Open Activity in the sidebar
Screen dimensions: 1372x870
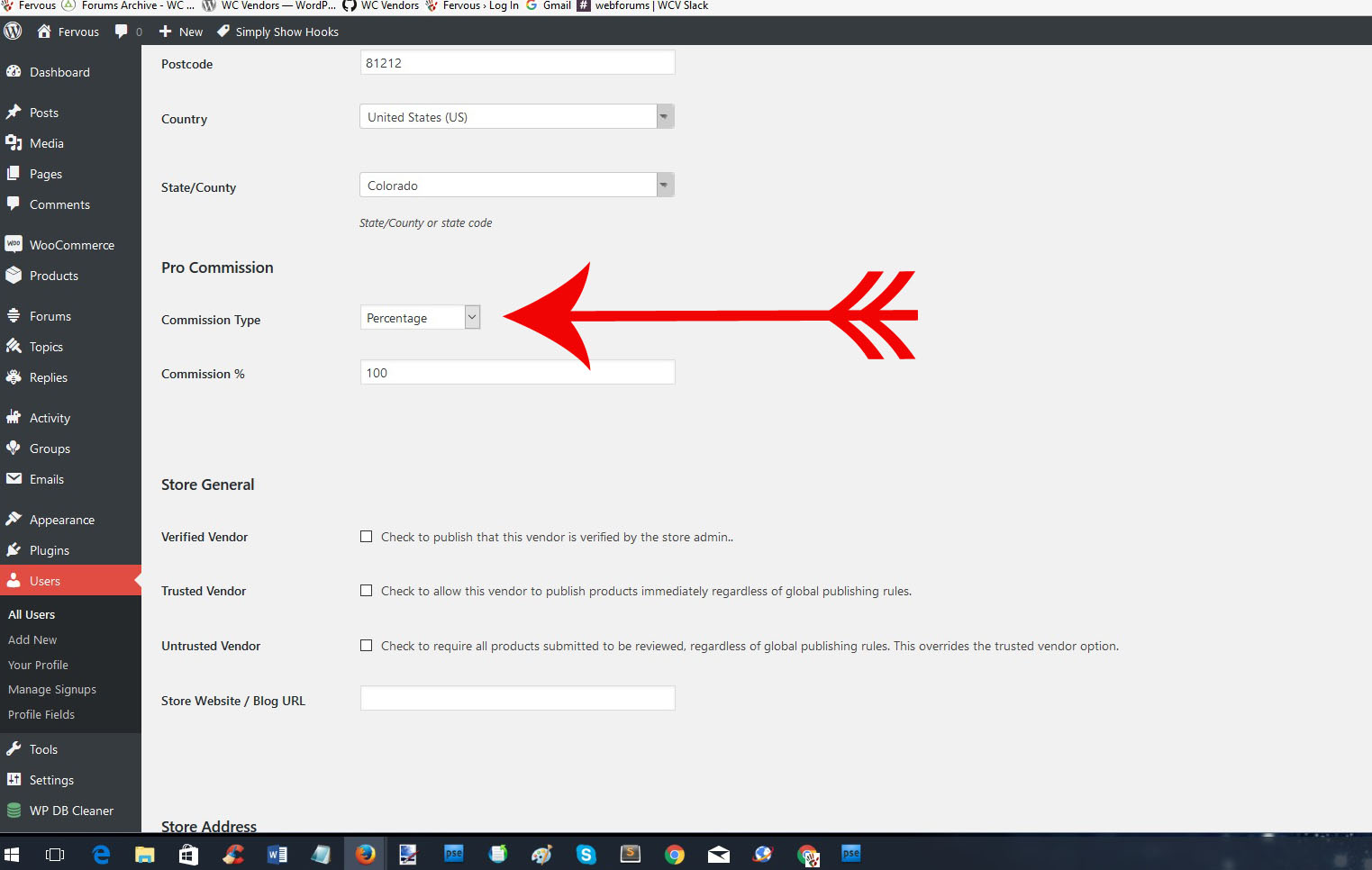point(50,418)
